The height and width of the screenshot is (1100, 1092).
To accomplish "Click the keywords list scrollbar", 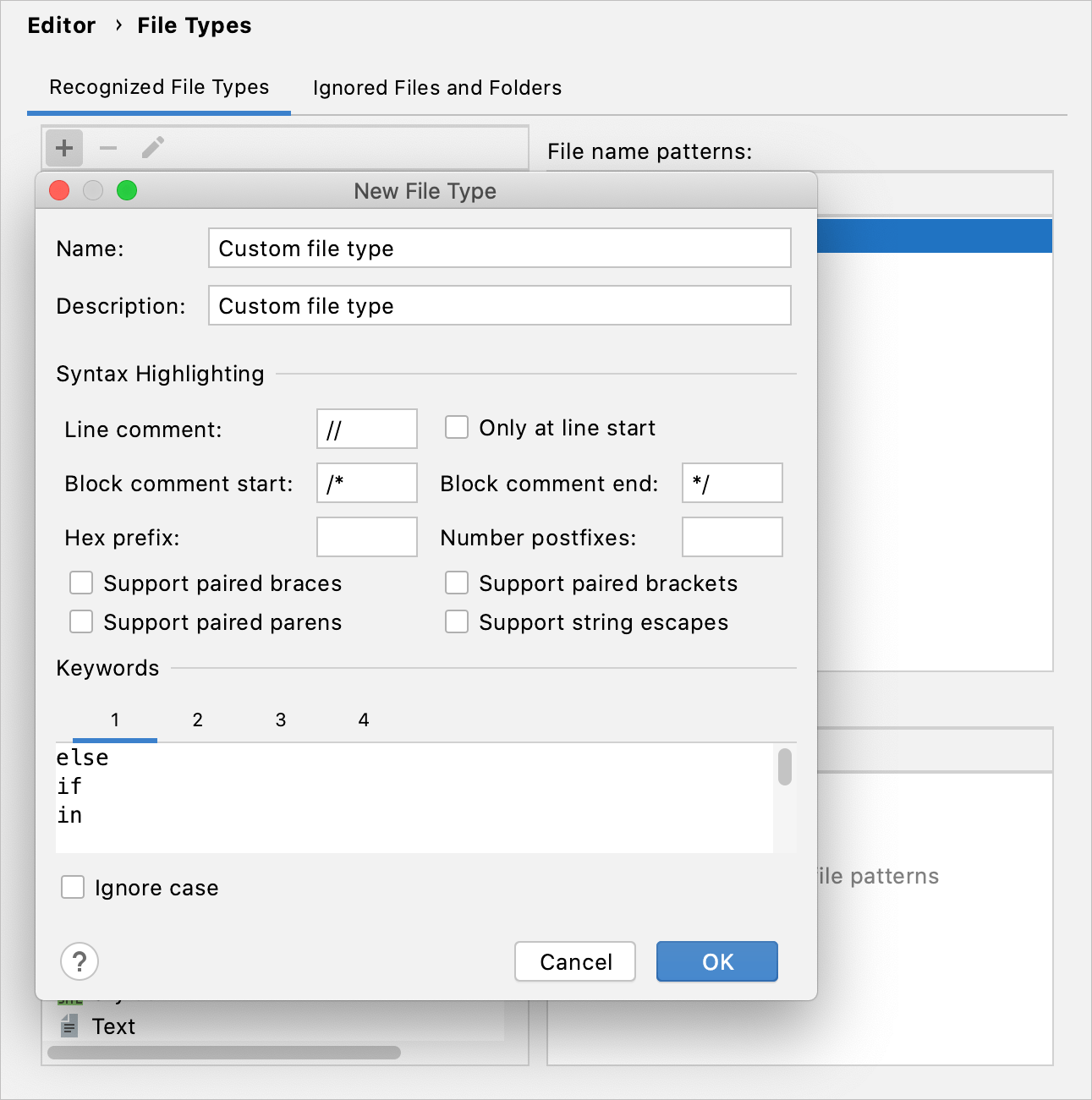I will pyautogui.click(x=784, y=768).
